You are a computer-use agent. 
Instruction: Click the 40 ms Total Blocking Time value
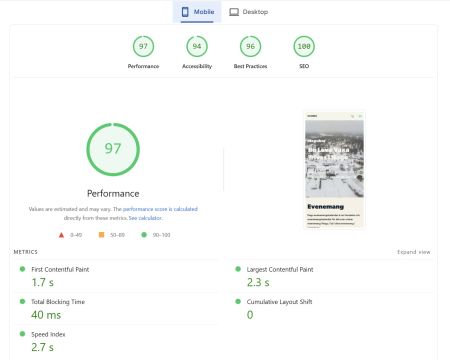46,315
